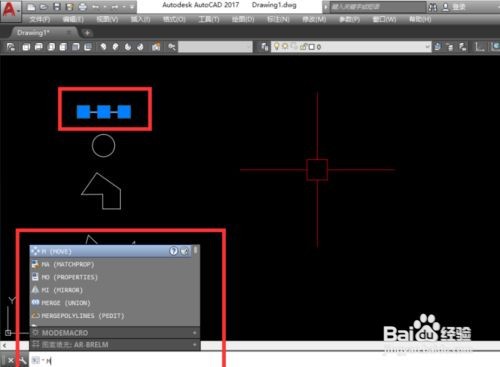Click the middle blue grip of the selected line
Image resolution: width=500 pixels, height=367 pixels.
point(104,112)
